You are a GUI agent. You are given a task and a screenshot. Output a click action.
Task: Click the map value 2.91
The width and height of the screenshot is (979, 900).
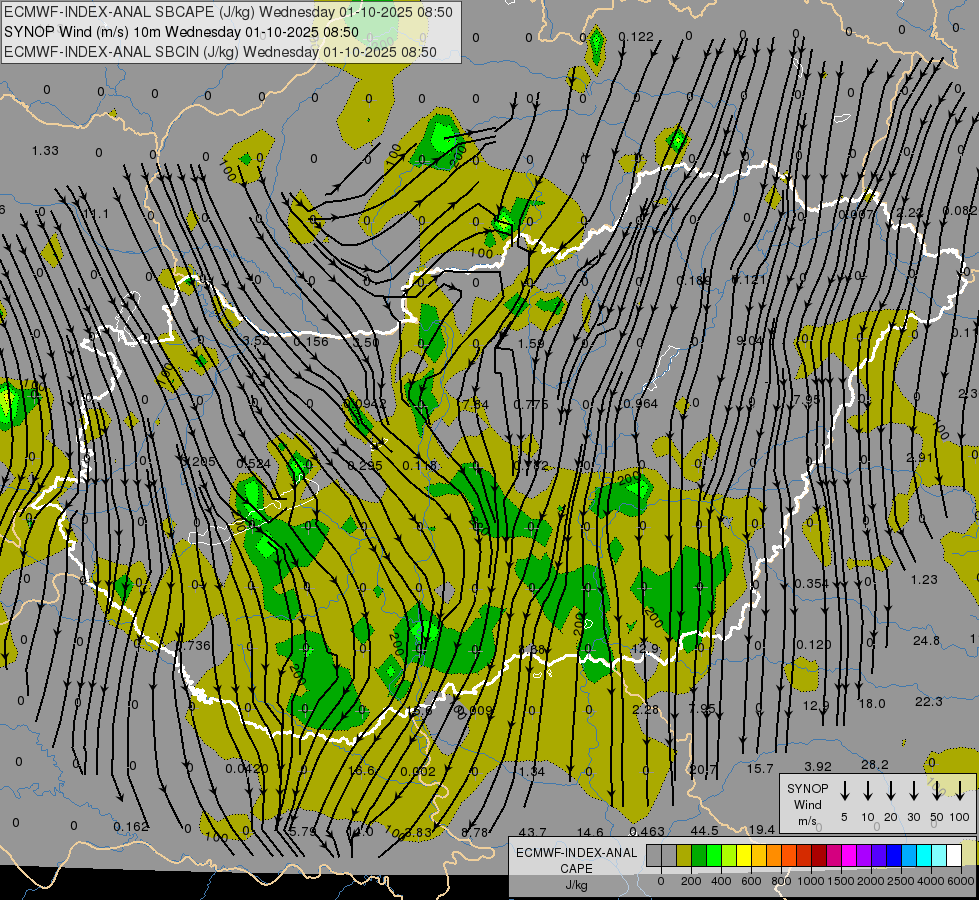tap(920, 457)
